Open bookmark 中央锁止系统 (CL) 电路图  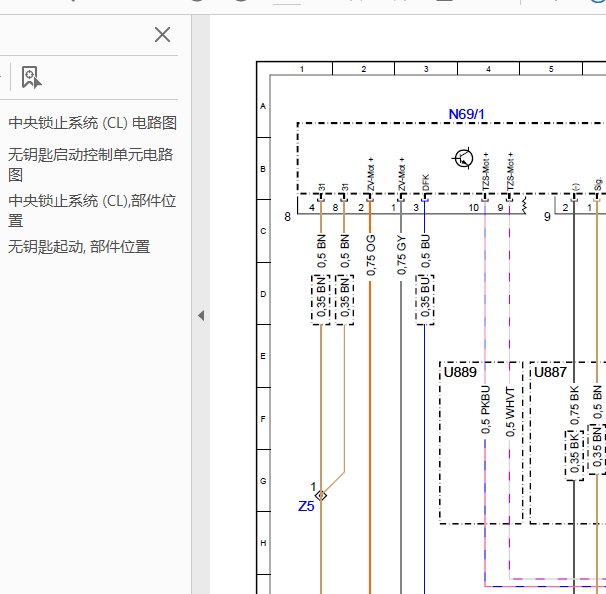click(x=92, y=123)
